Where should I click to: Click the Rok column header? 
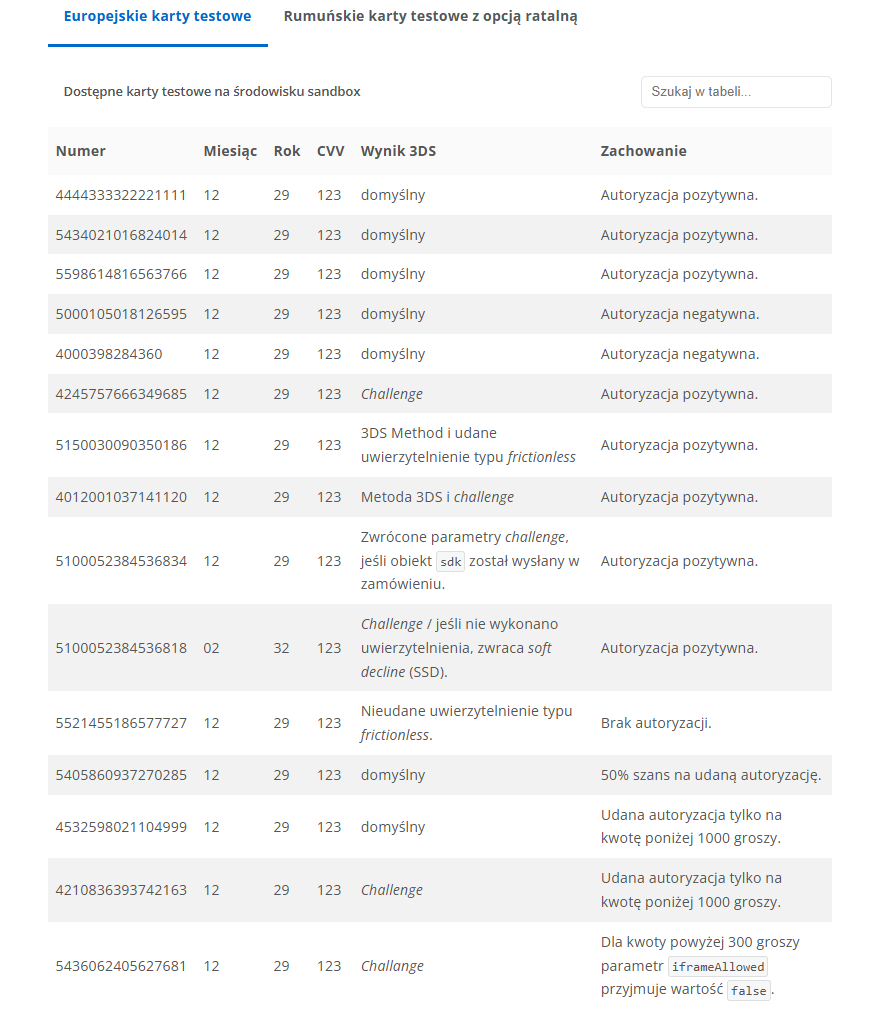coord(287,151)
